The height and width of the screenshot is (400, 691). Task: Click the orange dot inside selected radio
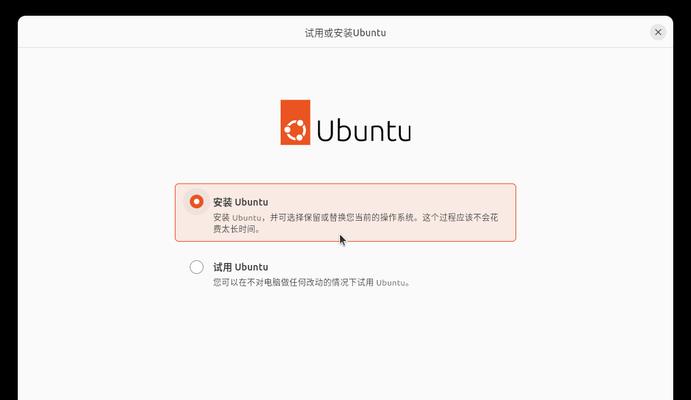click(197, 202)
